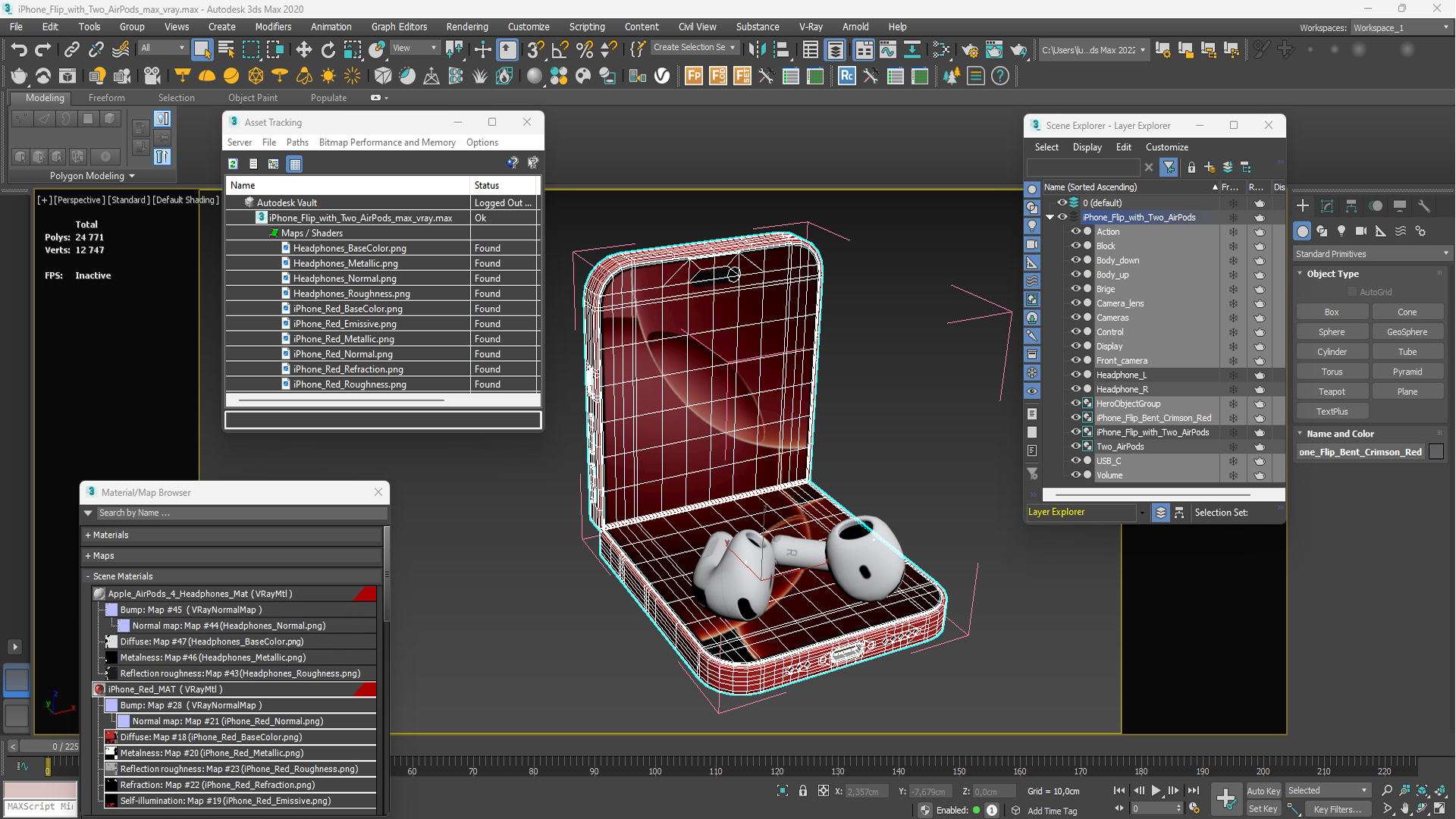Switch to the Freeform ribbon tab
Screen dimensions: 1456x819
click(106, 98)
